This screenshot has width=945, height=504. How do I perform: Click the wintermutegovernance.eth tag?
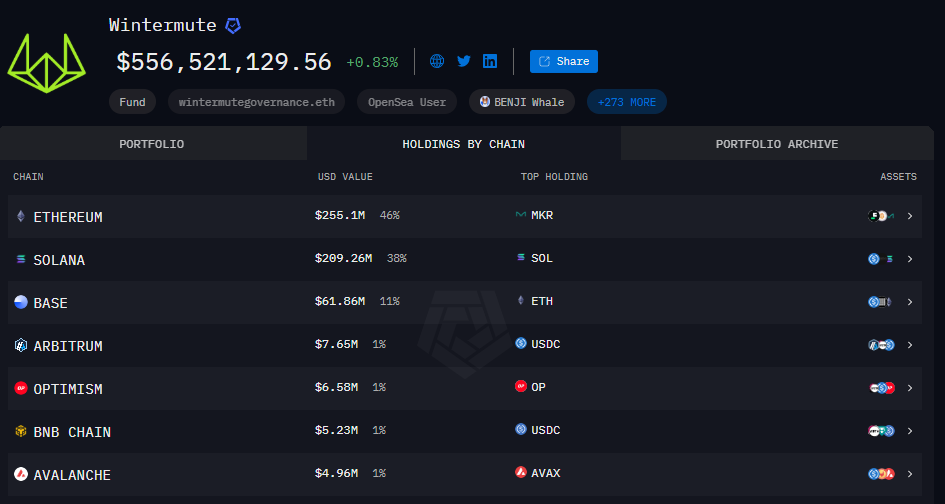point(256,102)
